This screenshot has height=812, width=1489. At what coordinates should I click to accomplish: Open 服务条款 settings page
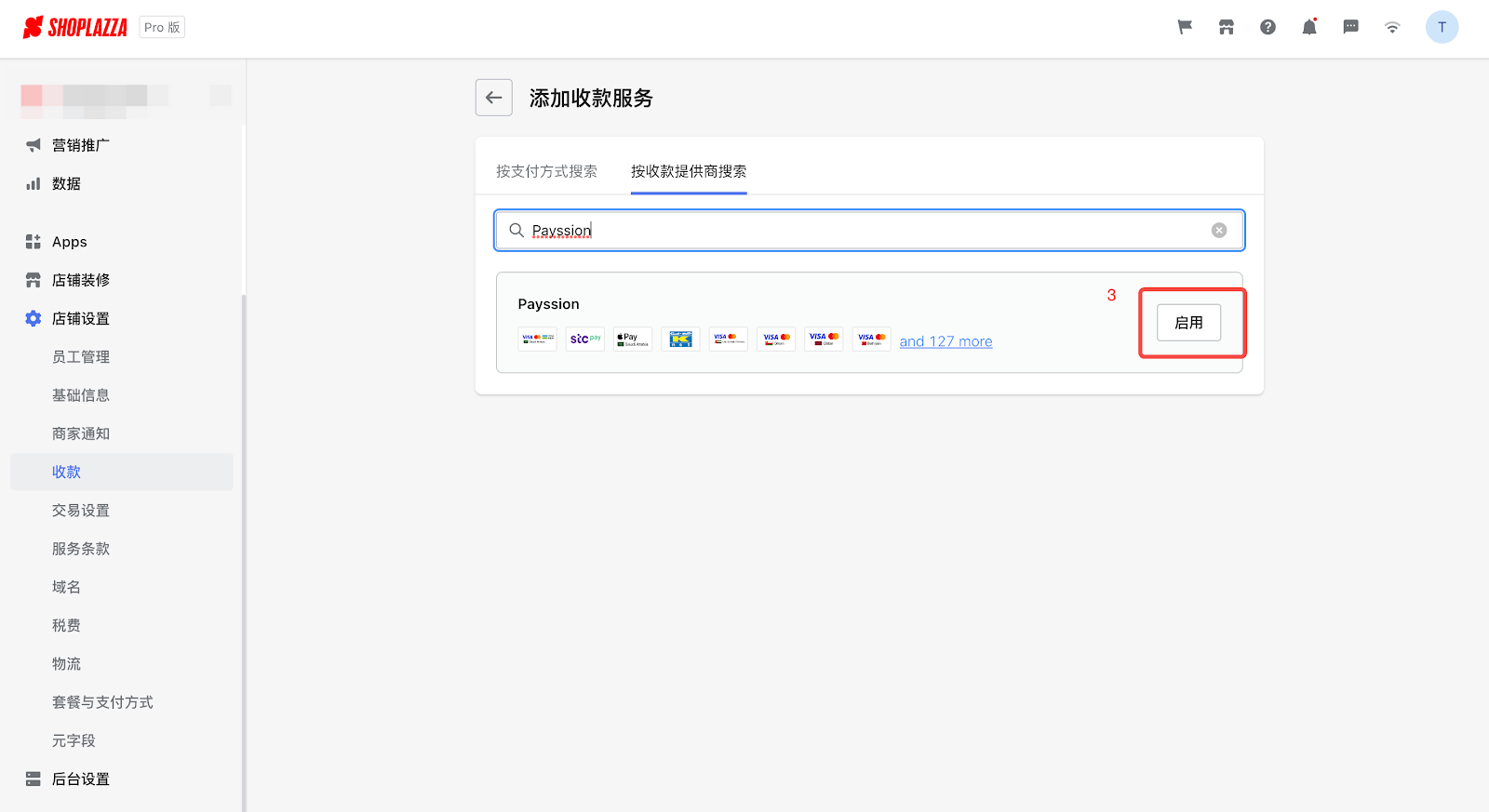point(81,549)
